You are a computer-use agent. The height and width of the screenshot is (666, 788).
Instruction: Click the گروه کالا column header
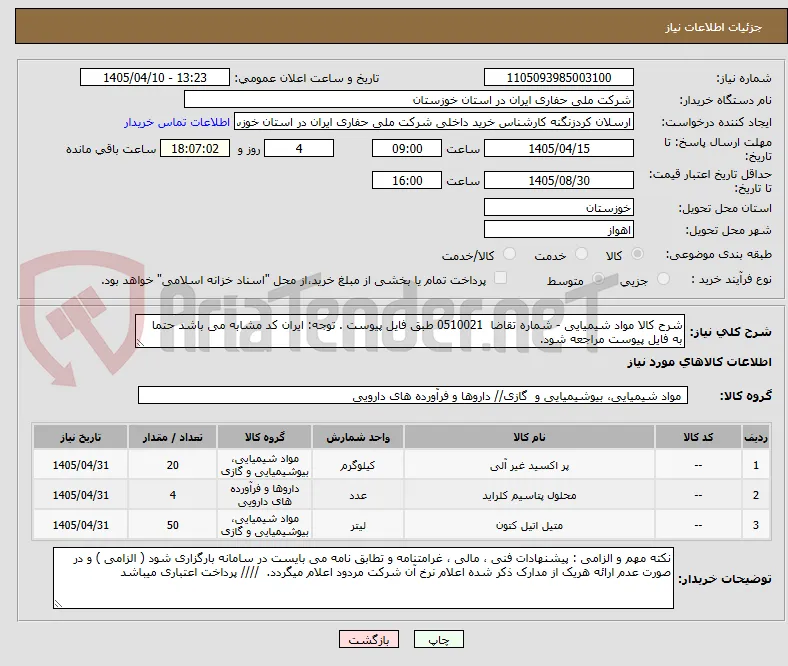[264, 437]
